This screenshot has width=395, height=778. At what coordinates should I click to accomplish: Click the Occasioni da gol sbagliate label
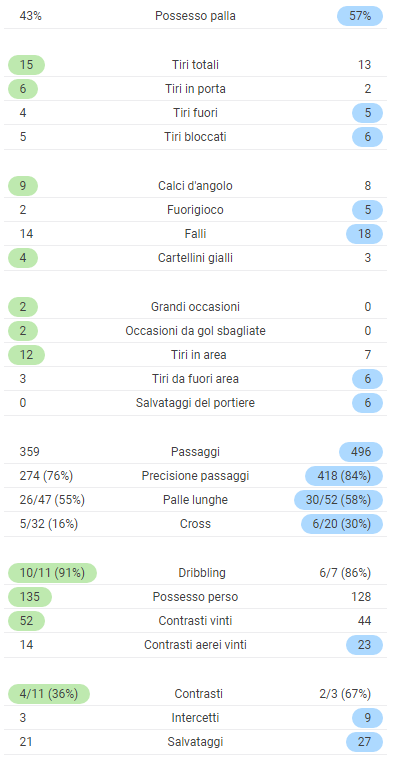click(196, 331)
